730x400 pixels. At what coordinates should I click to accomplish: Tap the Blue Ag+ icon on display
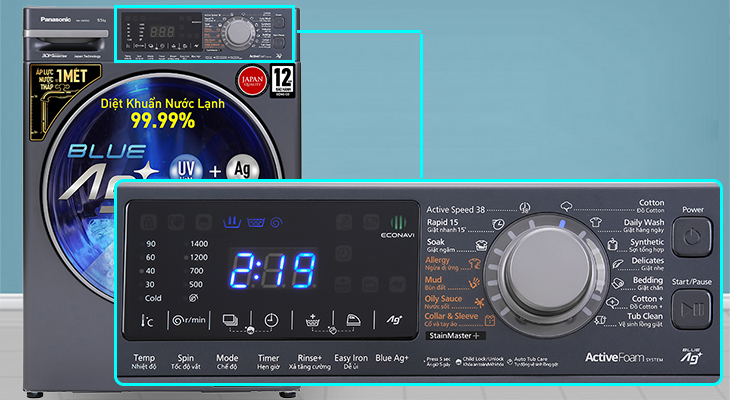tap(394, 319)
